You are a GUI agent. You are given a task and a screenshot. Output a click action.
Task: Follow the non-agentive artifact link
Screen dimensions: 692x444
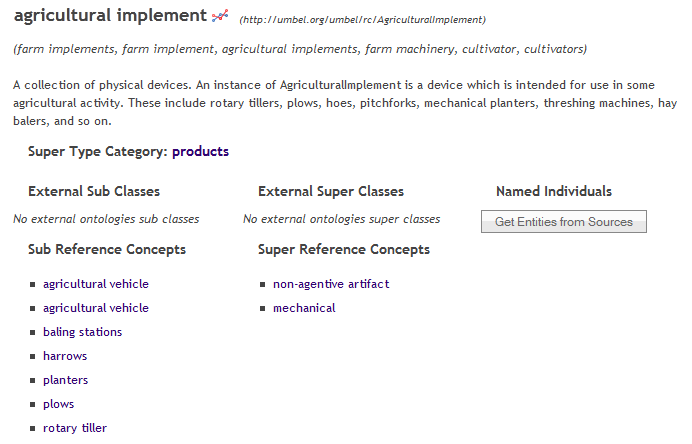(x=331, y=284)
